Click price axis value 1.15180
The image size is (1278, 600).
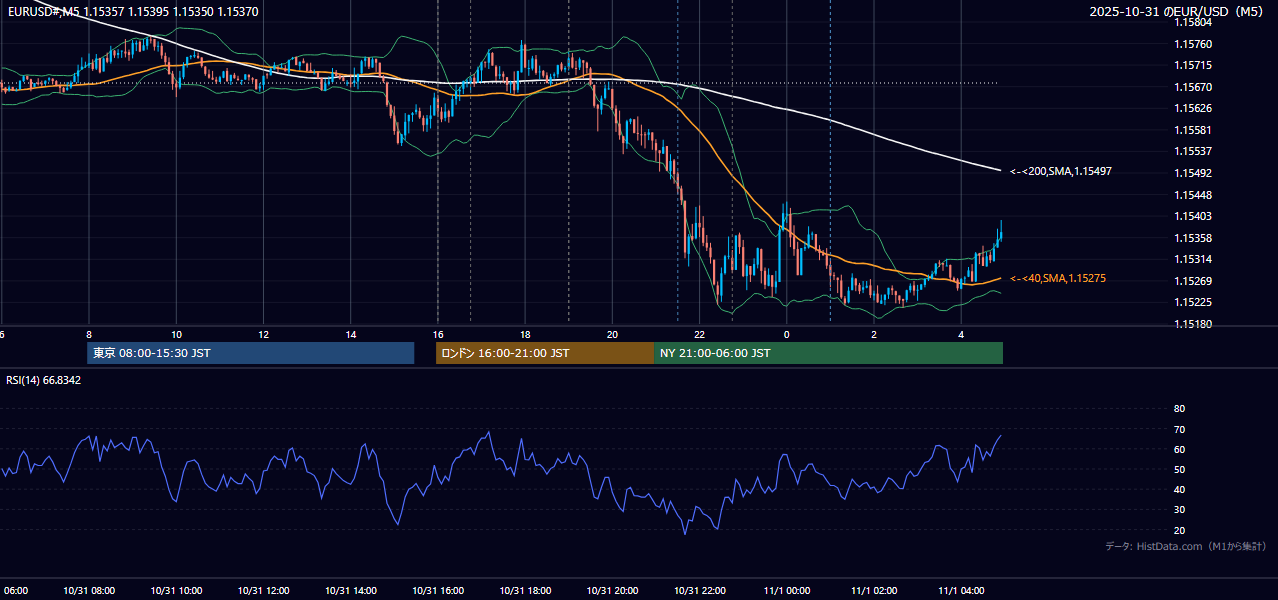pyautogui.click(x=1193, y=324)
